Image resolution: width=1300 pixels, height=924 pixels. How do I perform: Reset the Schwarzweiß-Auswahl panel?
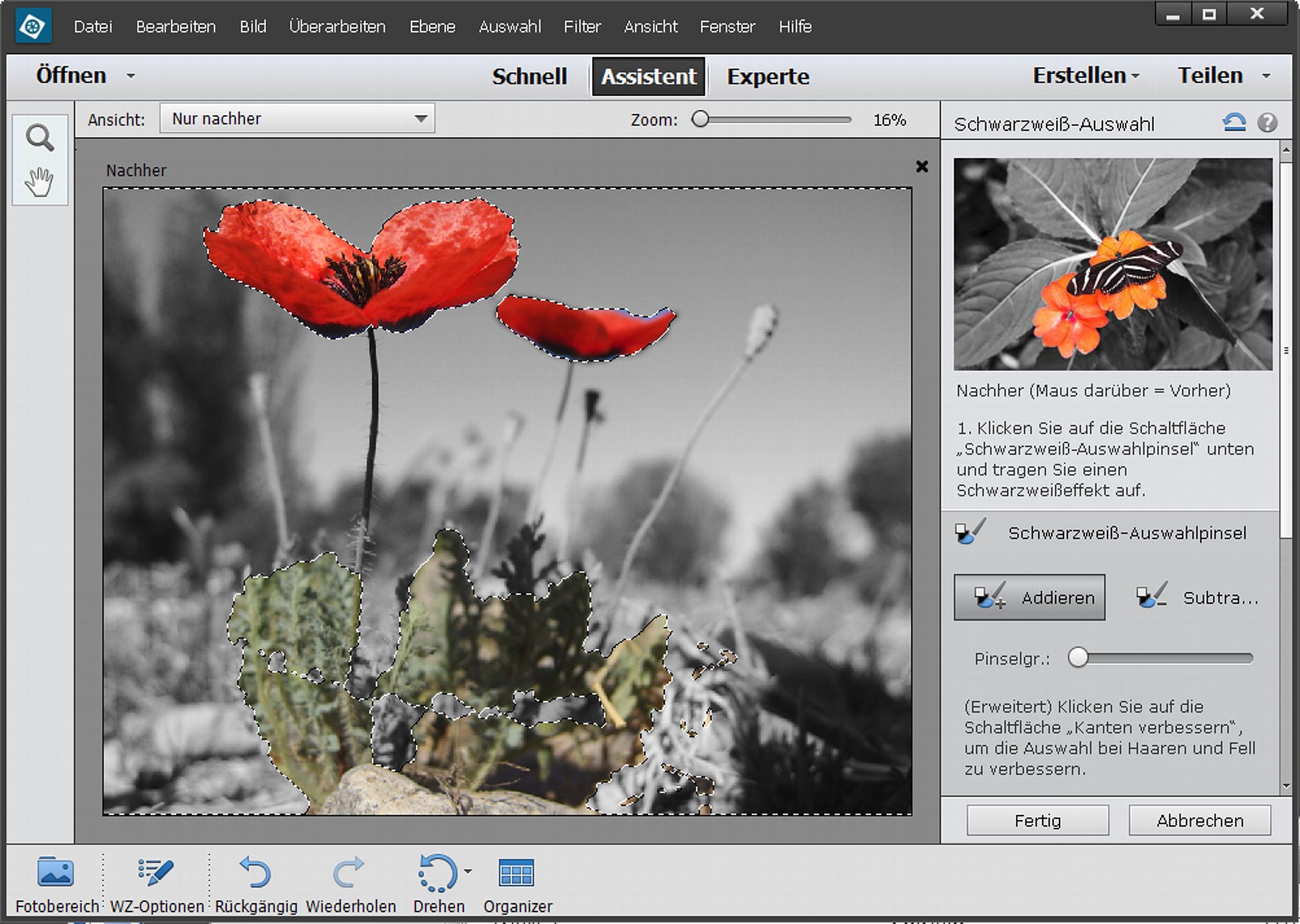point(1234,122)
